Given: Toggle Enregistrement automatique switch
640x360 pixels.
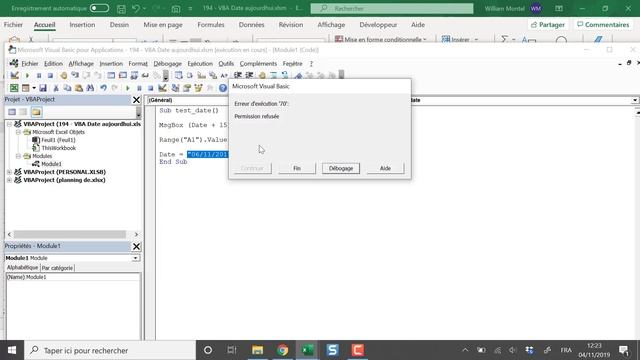Looking at the screenshot, I should [x=99, y=8].
